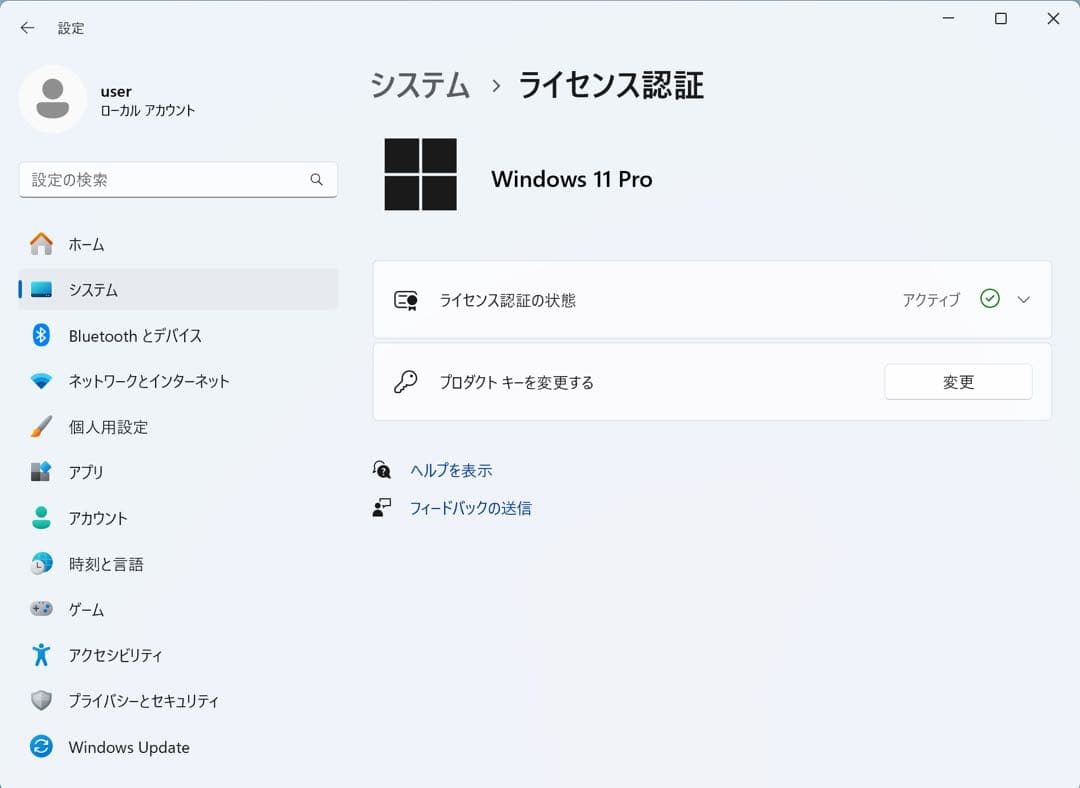1080x788 pixels.
Task: Expand the ライセンス認証の状態 section
Action: pyautogui.click(x=1023, y=299)
